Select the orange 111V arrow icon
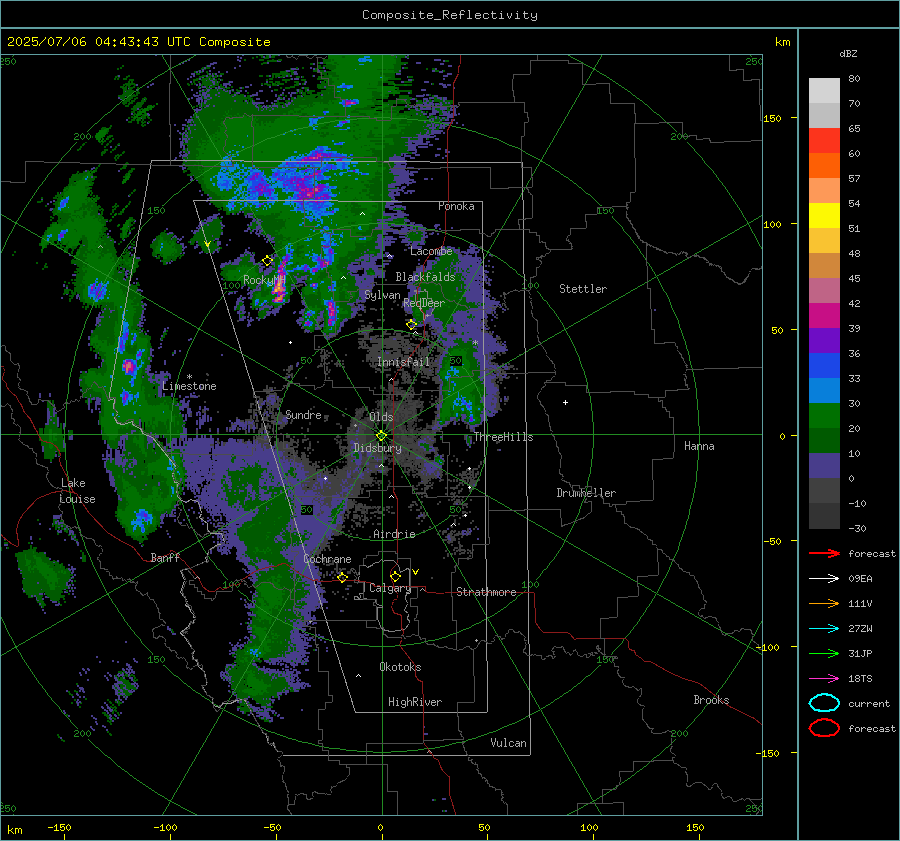 pos(824,603)
